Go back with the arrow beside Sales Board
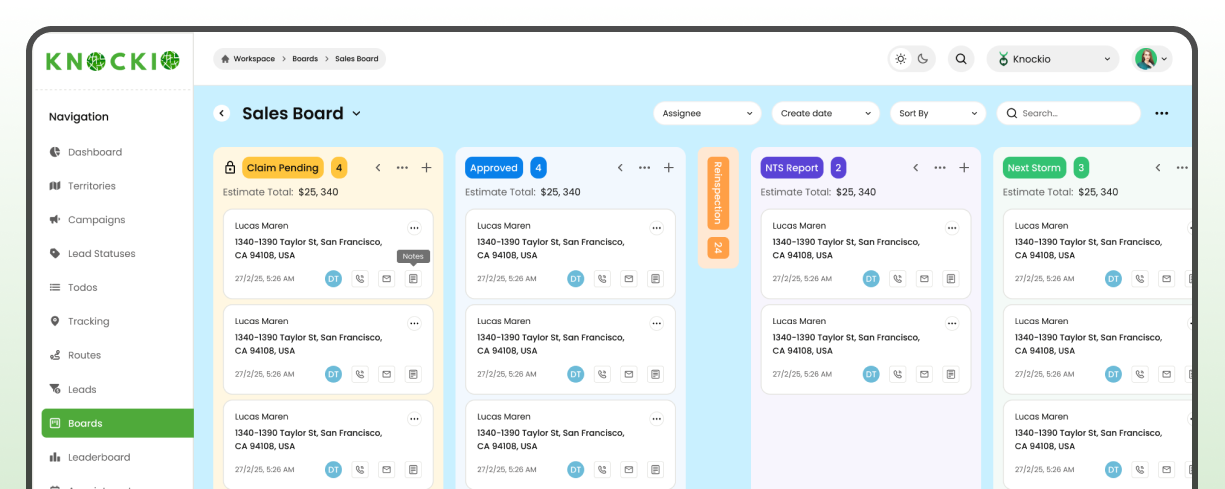1225x489 pixels. (222, 114)
